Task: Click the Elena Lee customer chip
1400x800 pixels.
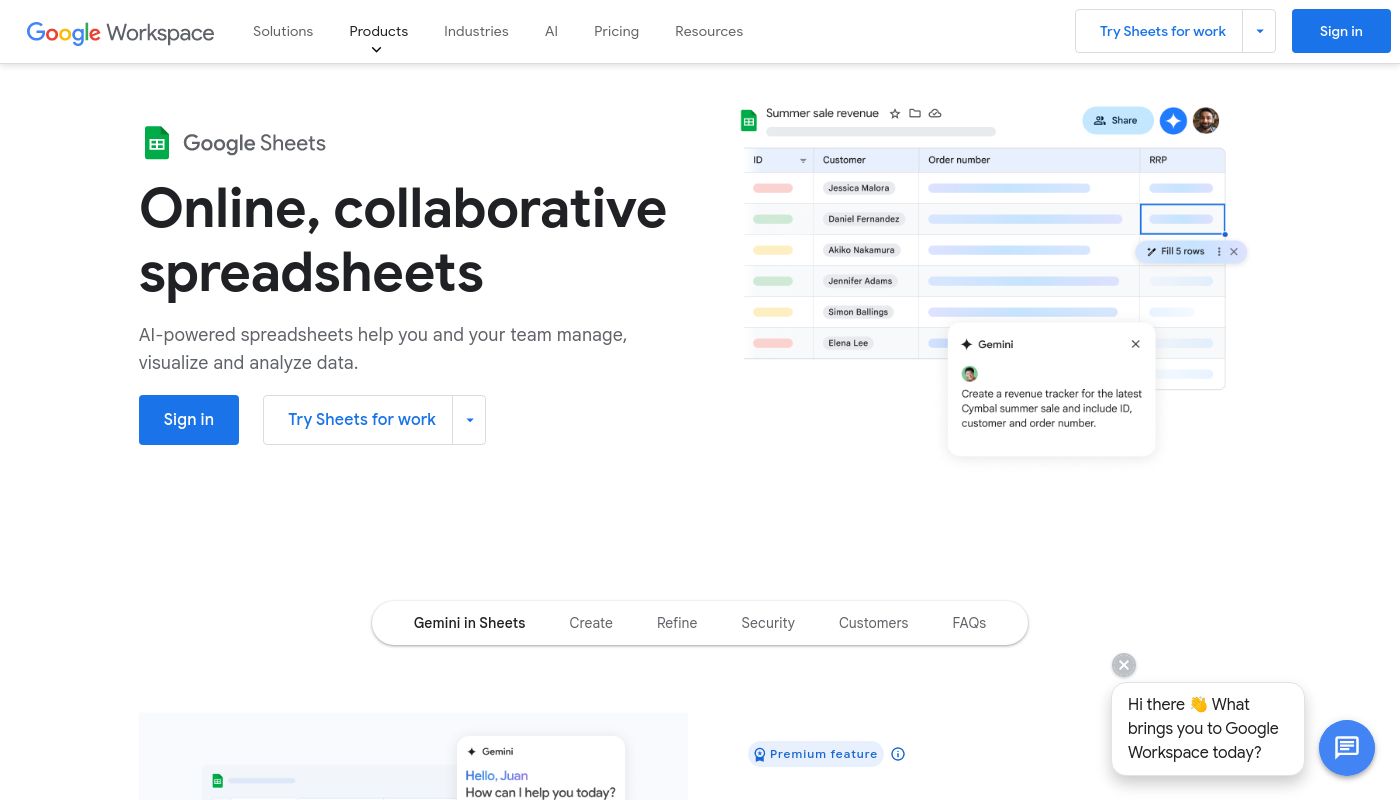Action: pos(848,343)
